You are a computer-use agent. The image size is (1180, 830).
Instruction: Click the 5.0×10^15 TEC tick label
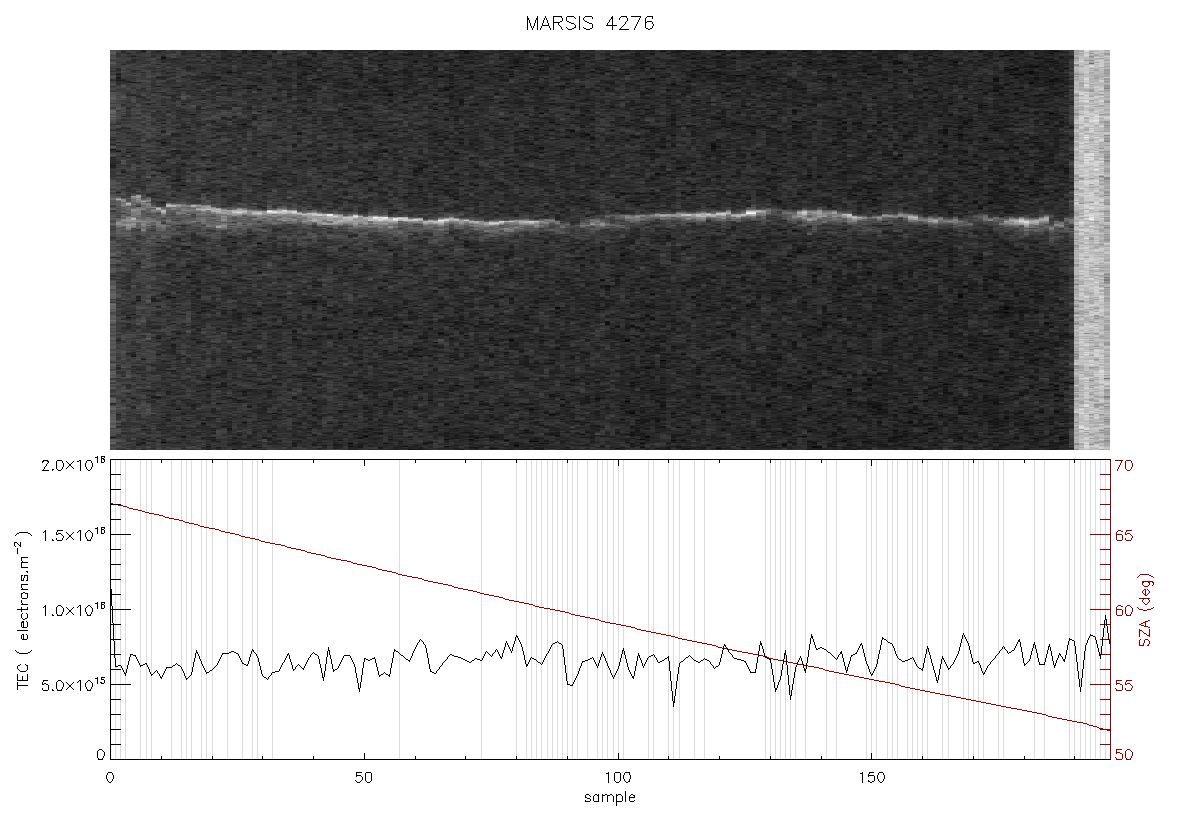[71, 686]
